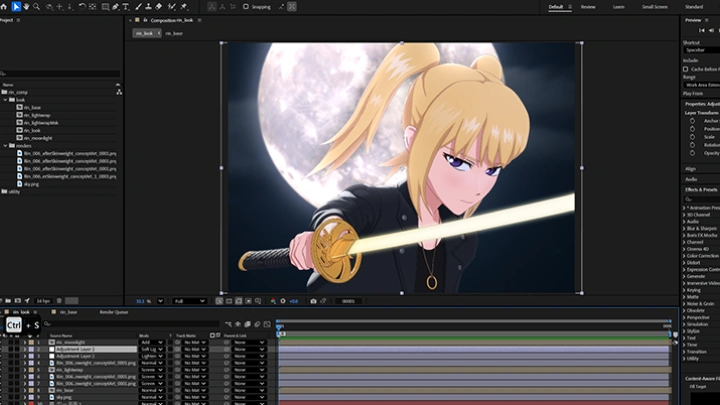Viewport: 720px width, 405px height.
Task: Click the Scale stopwatch in Layer Transform
Action: (692, 137)
